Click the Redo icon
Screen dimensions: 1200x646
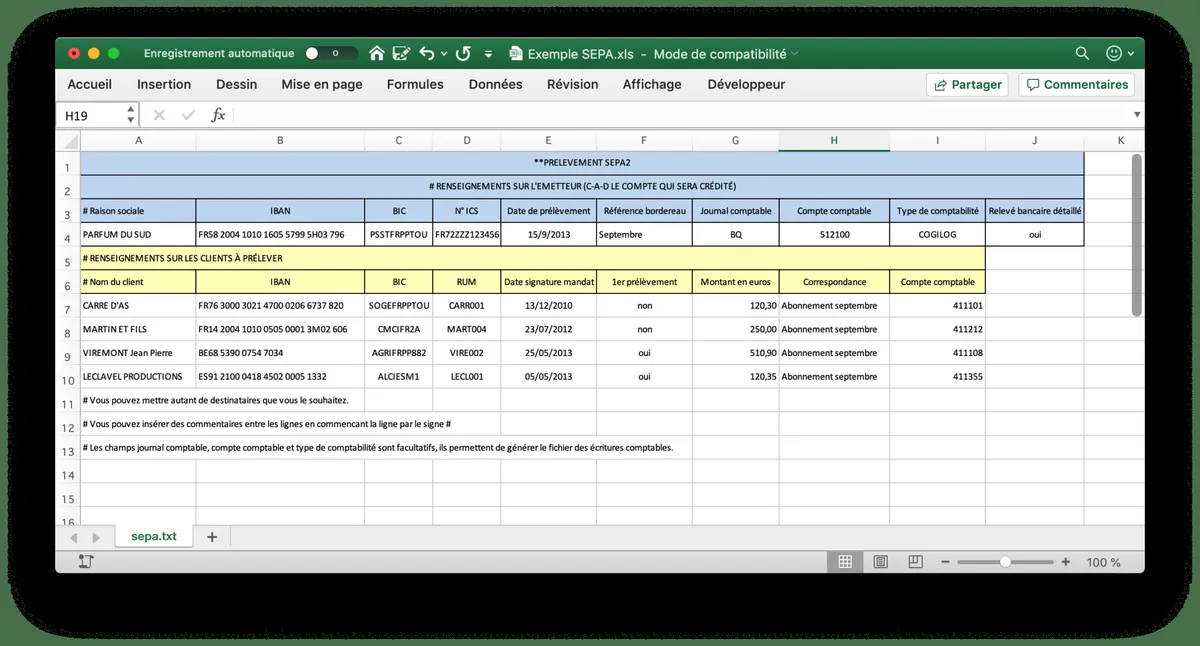[463, 54]
